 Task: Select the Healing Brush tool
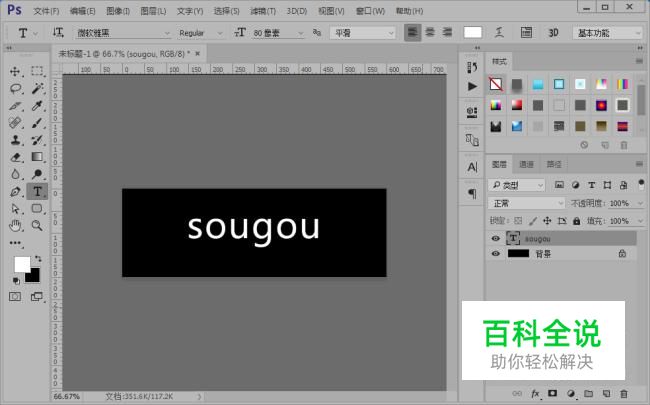click(x=15, y=123)
